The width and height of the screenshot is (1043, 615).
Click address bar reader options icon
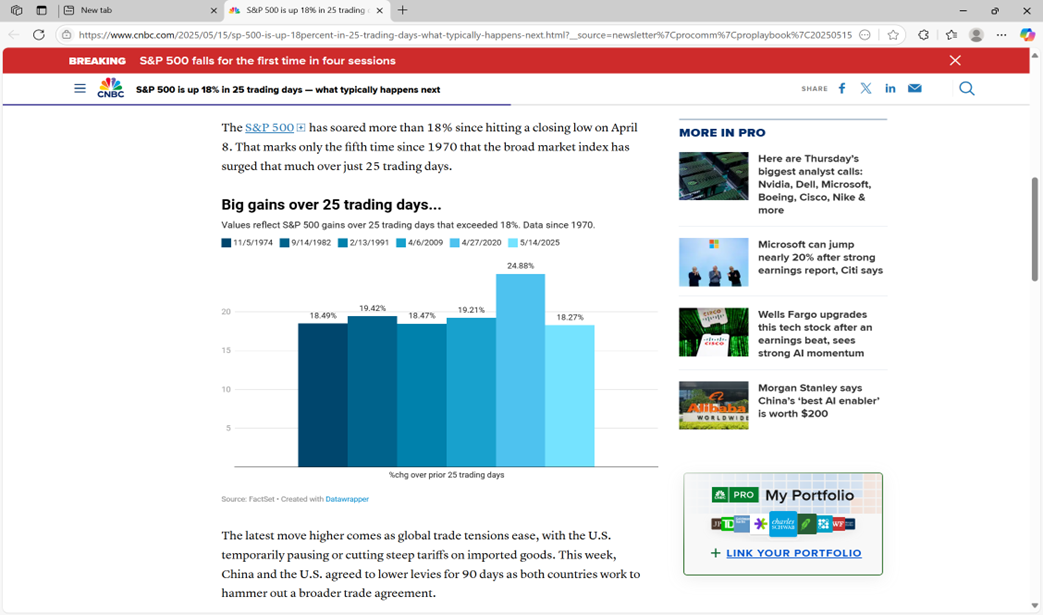(x=865, y=35)
